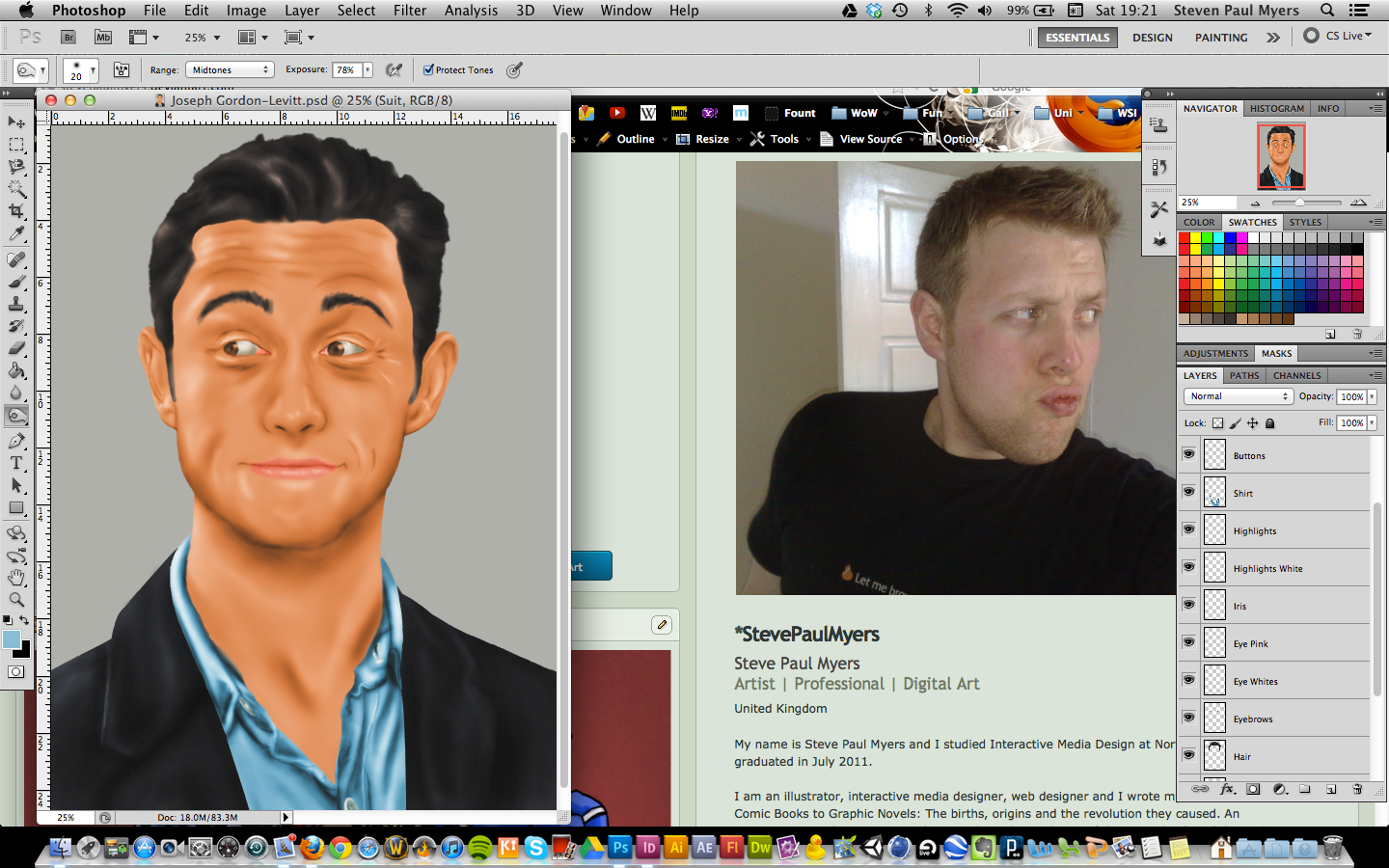The width and height of the screenshot is (1389, 868).
Task: Select the Path Selection tool
Action: tap(16, 486)
